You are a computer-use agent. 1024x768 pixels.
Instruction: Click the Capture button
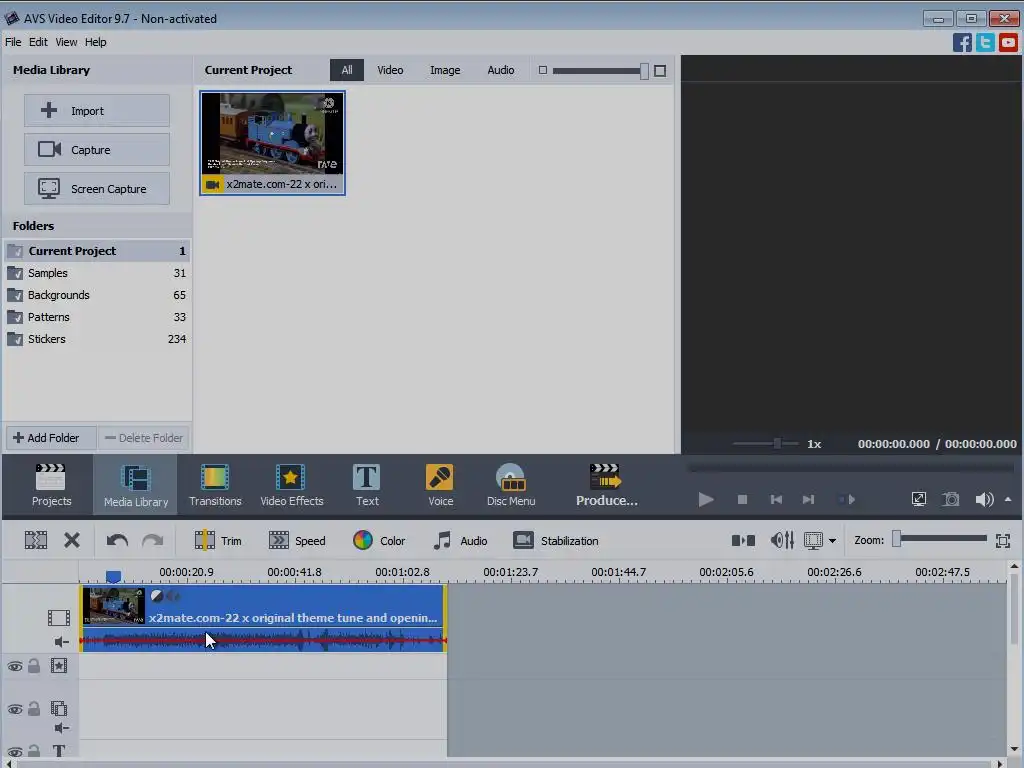(x=97, y=150)
